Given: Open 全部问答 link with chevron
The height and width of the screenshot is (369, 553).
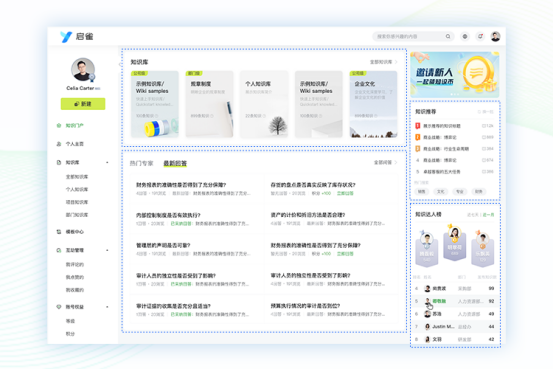Looking at the screenshot, I should (x=385, y=162).
